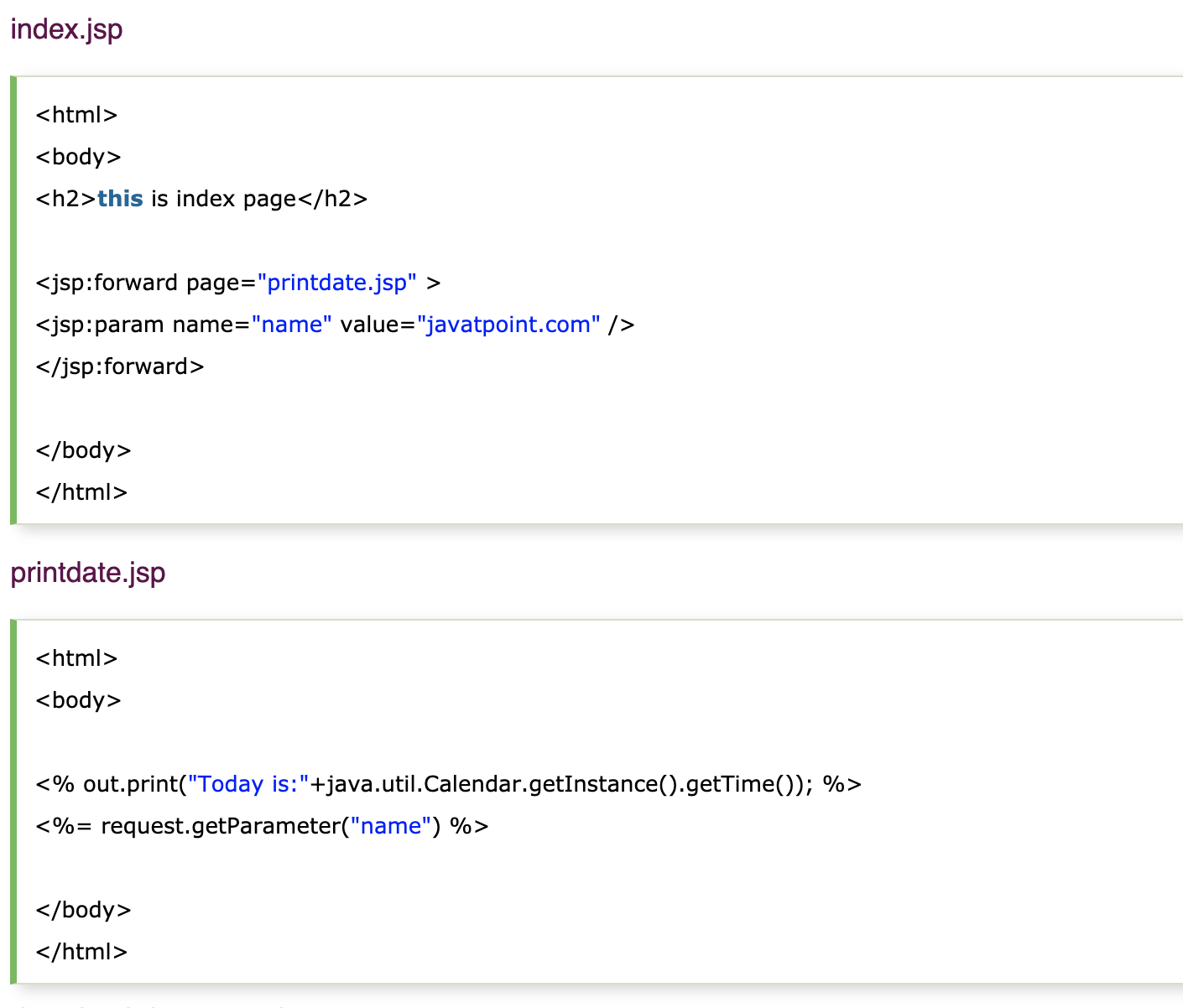Click the 'request.getParameter(' text
This screenshot has height=1008, width=1183.
(x=225, y=826)
